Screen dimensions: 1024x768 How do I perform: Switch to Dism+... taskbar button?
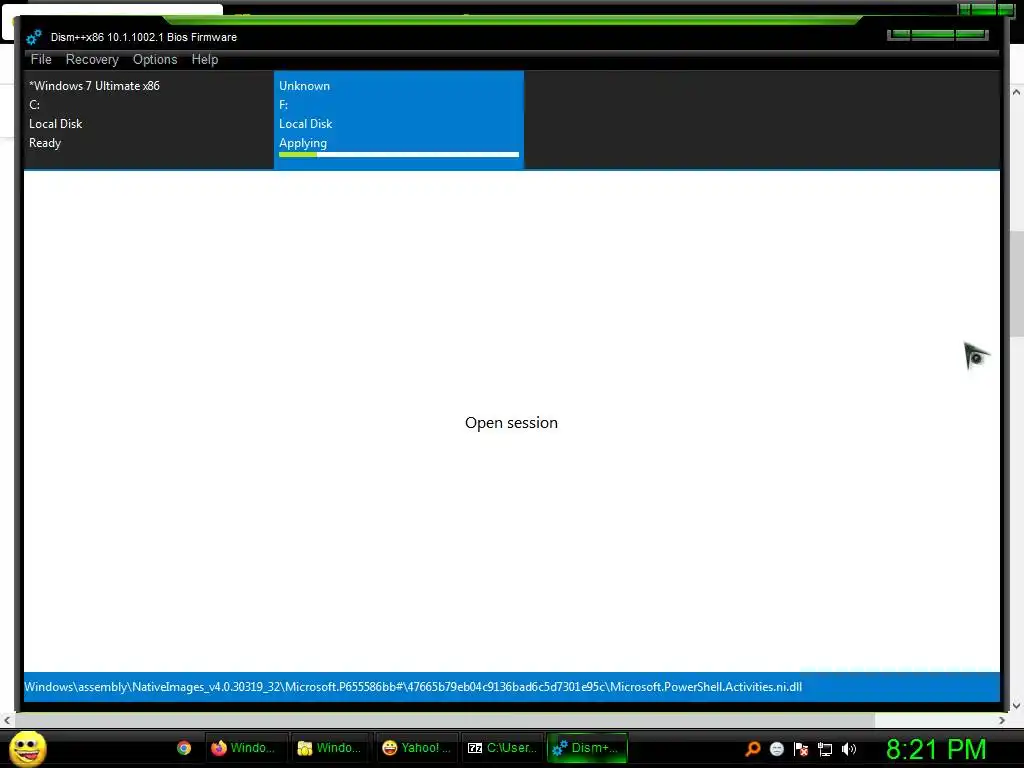(x=587, y=748)
